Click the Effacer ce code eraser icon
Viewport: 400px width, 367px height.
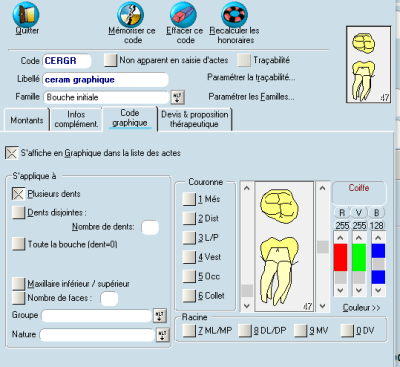(183, 14)
